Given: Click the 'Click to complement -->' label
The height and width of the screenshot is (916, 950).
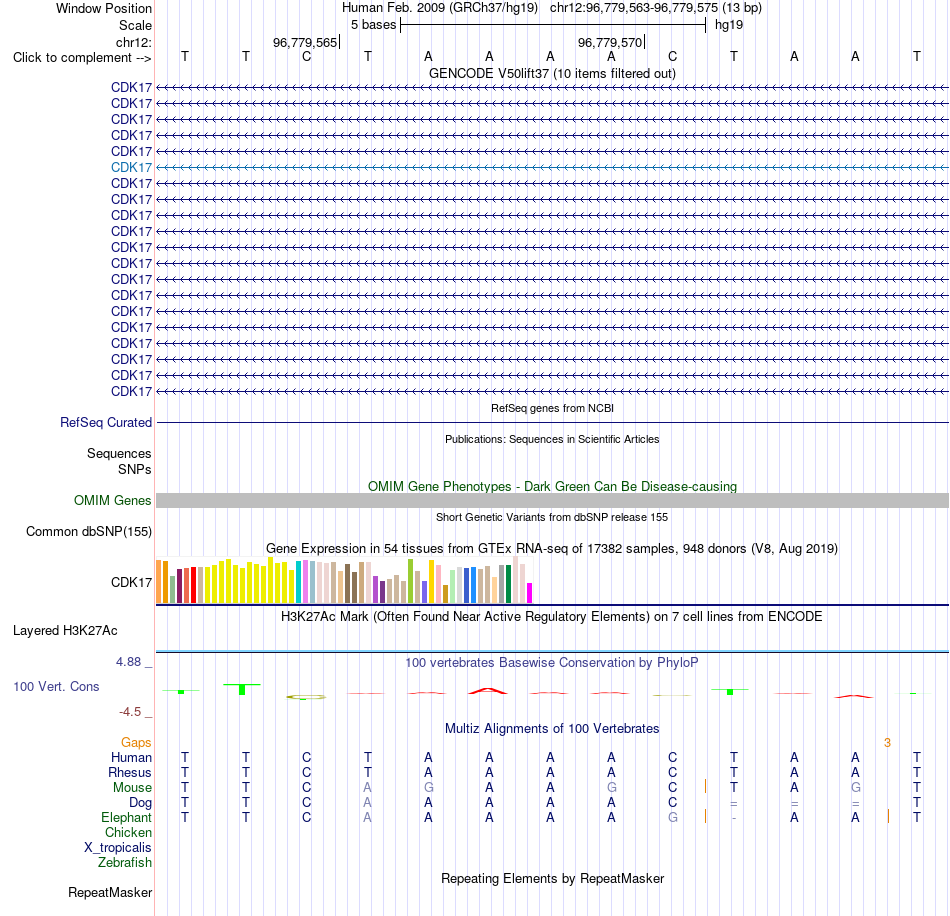Looking at the screenshot, I should tap(82, 58).
